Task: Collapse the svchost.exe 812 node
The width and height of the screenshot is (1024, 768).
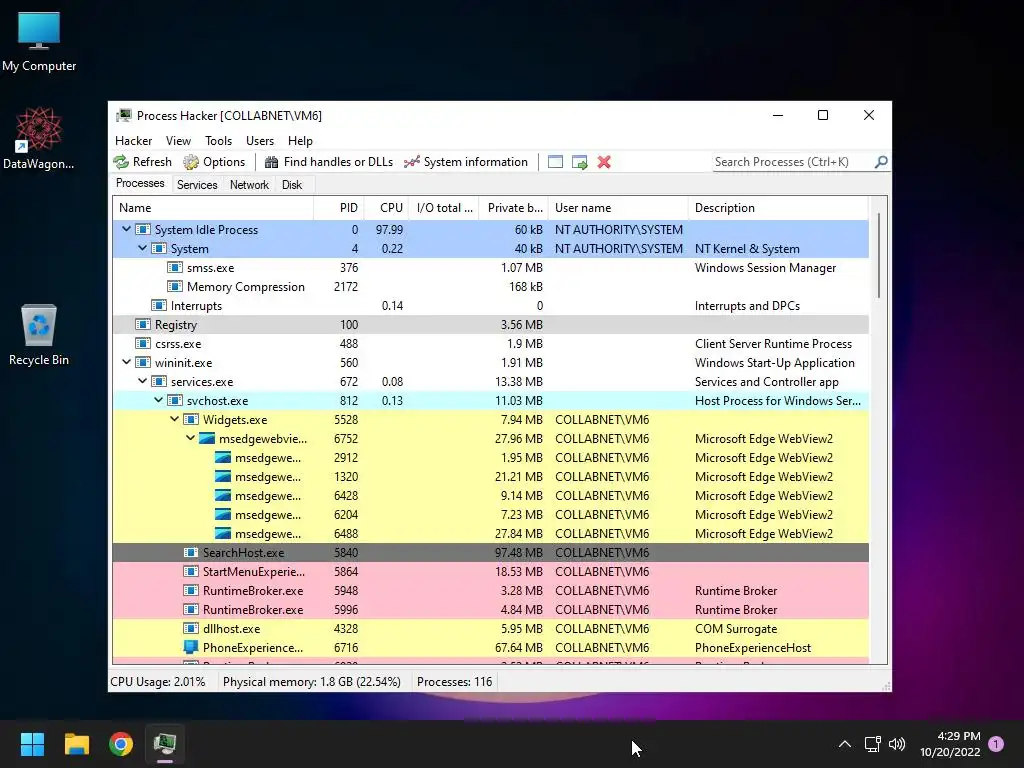Action: click(158, 400)
